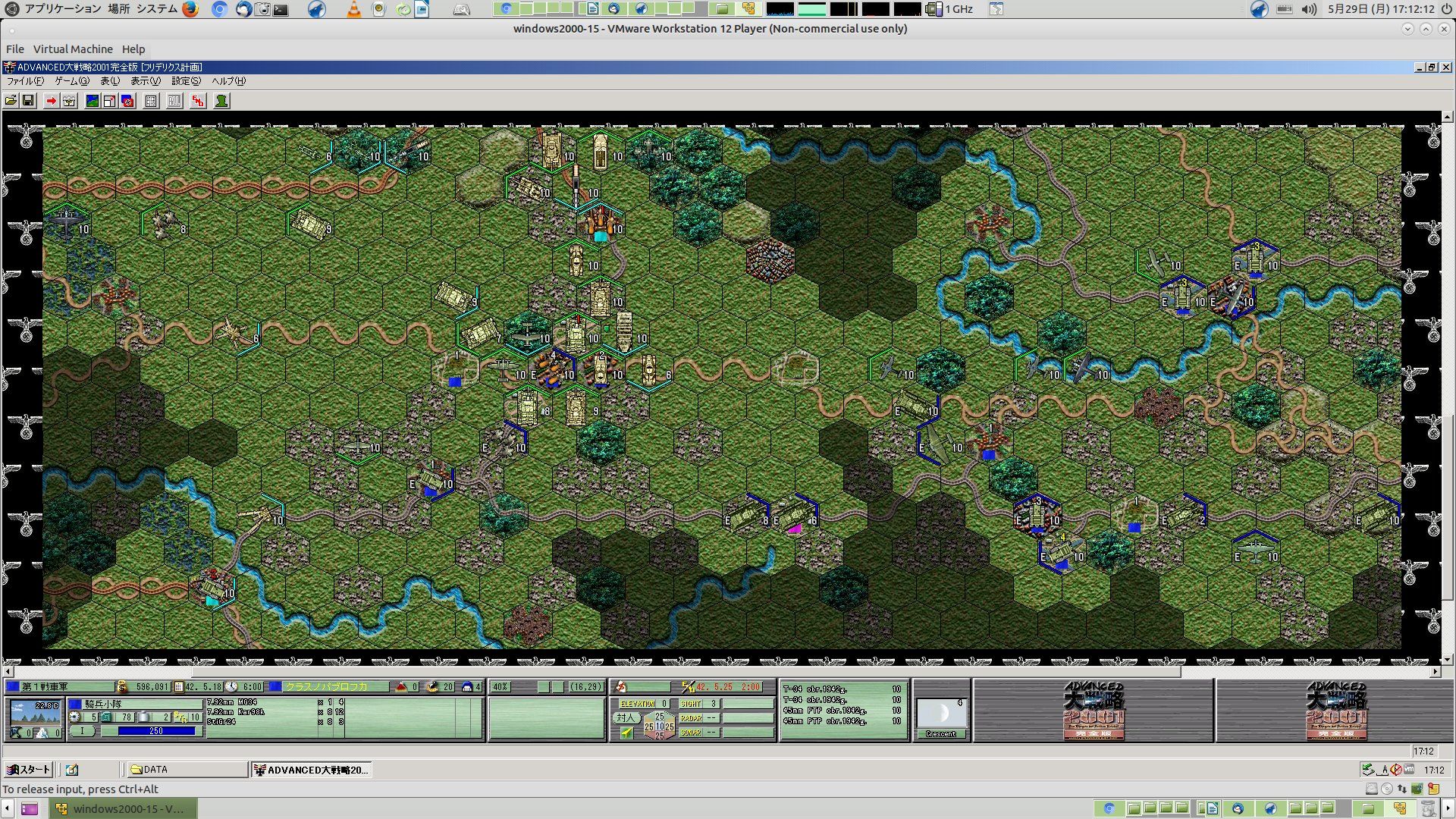Click the blue and red emblem toolbar icon
1456x819 pixels.
point(128,101)
